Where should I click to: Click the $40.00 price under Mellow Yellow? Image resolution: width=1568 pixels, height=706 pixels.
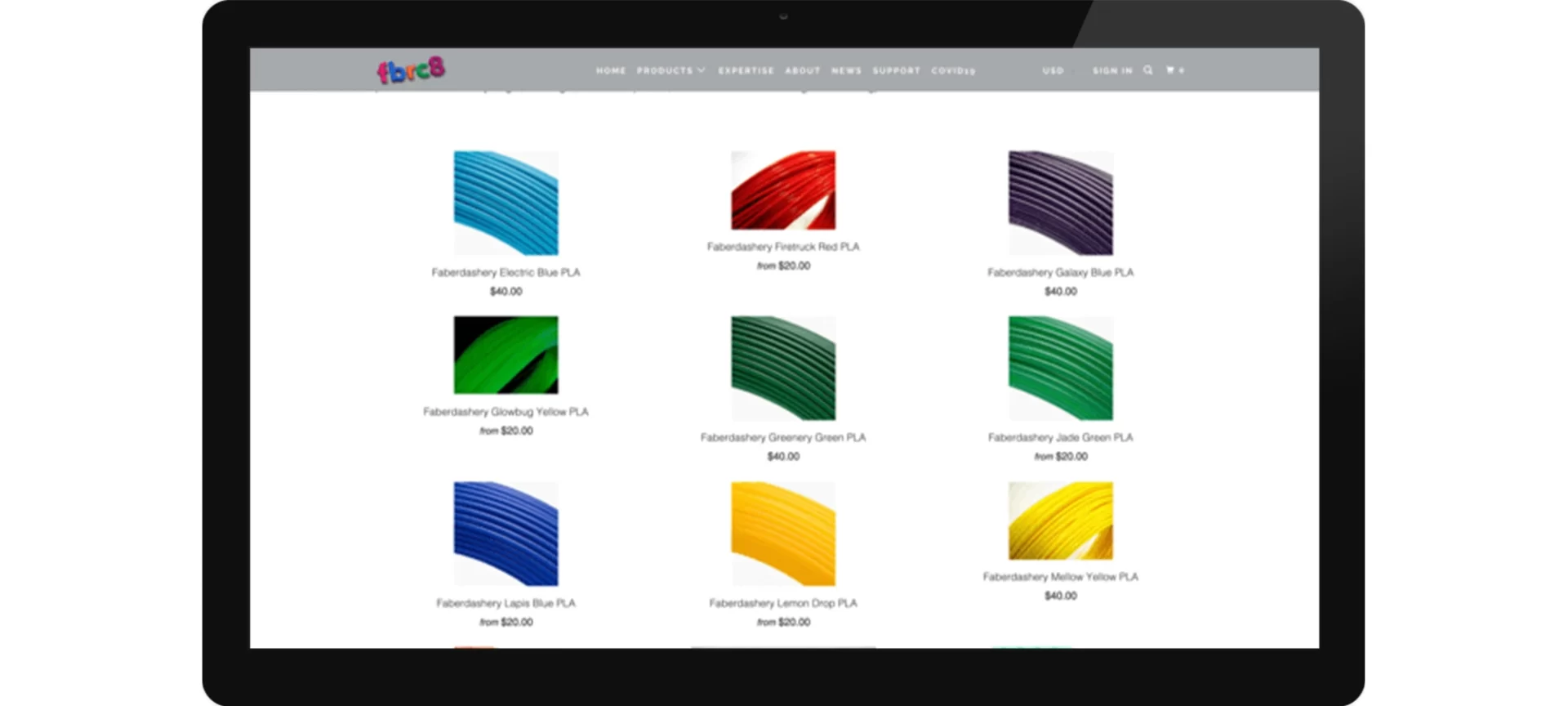click(1060, 596)
